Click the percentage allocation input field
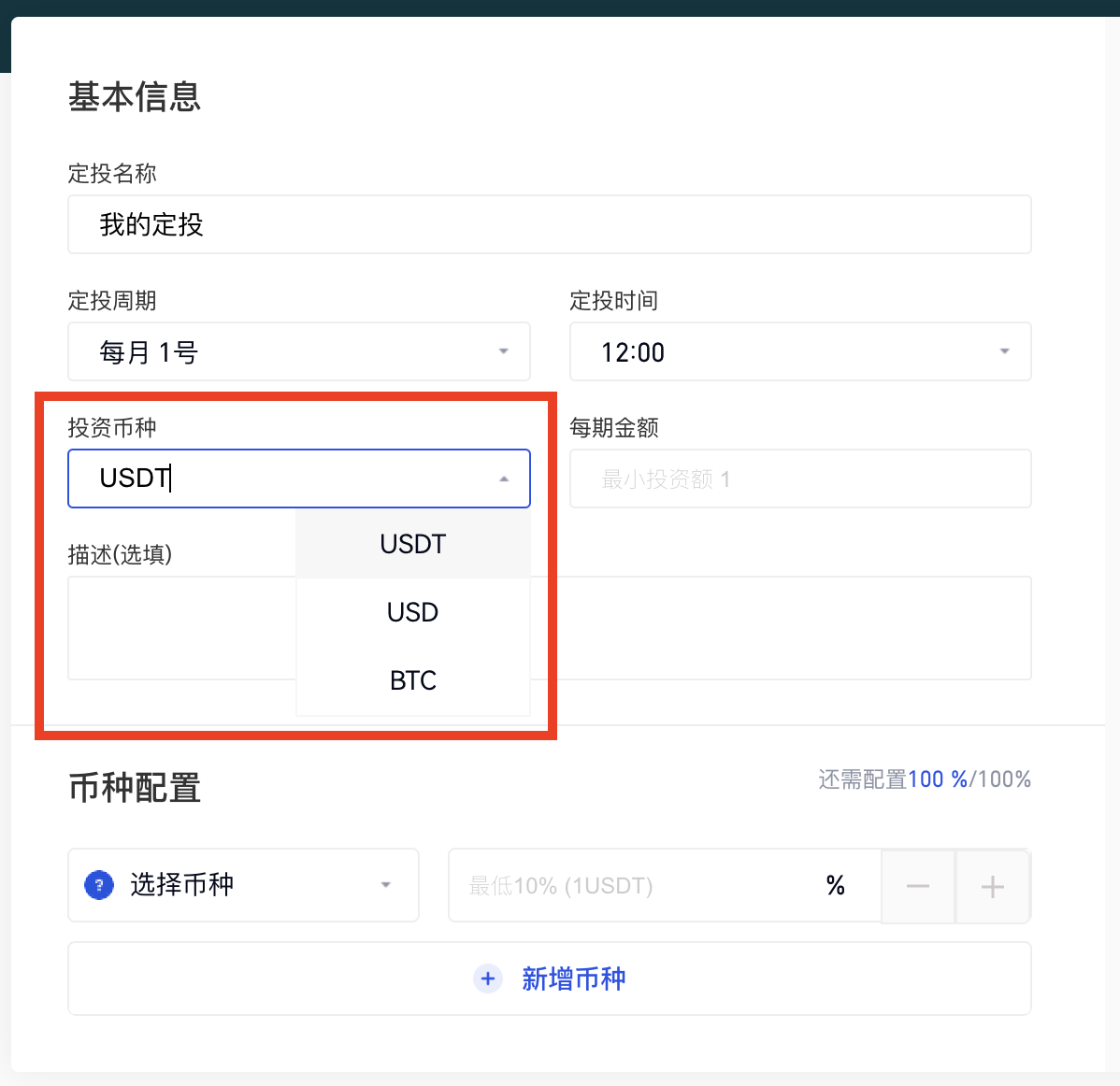Image resolution: width=1120 pixels, height=1086 pixels. (x=636, y=885)
